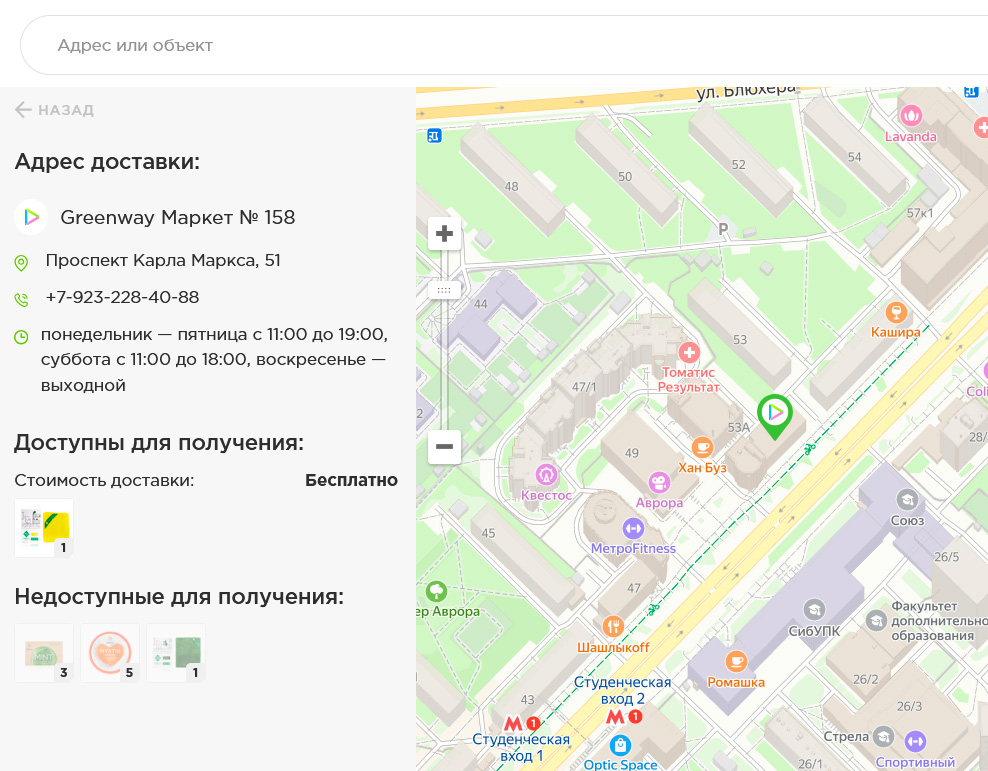Open the available product thumbnail with quantity 1

click(x=44, y=528)
